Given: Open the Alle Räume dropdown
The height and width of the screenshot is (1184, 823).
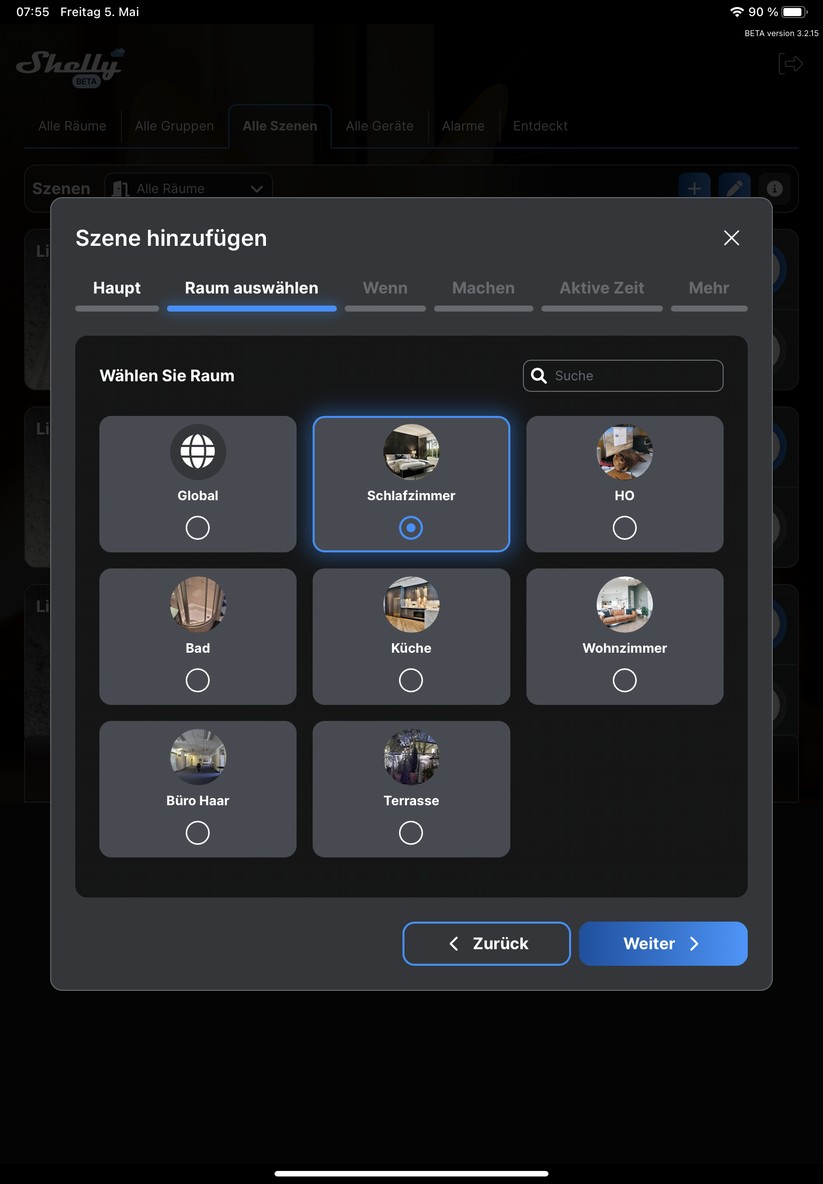Looking at the screenshot, I should point(189,188).
